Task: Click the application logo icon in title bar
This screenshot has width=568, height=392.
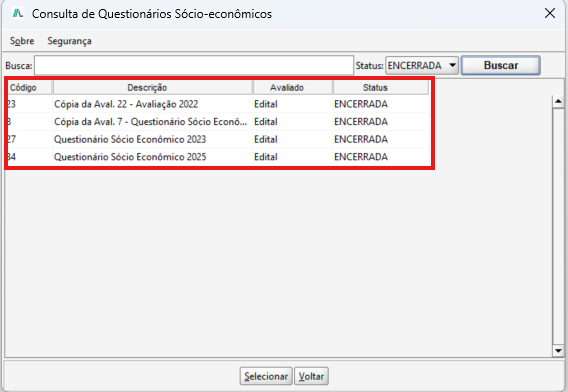Action: point(18,13)
